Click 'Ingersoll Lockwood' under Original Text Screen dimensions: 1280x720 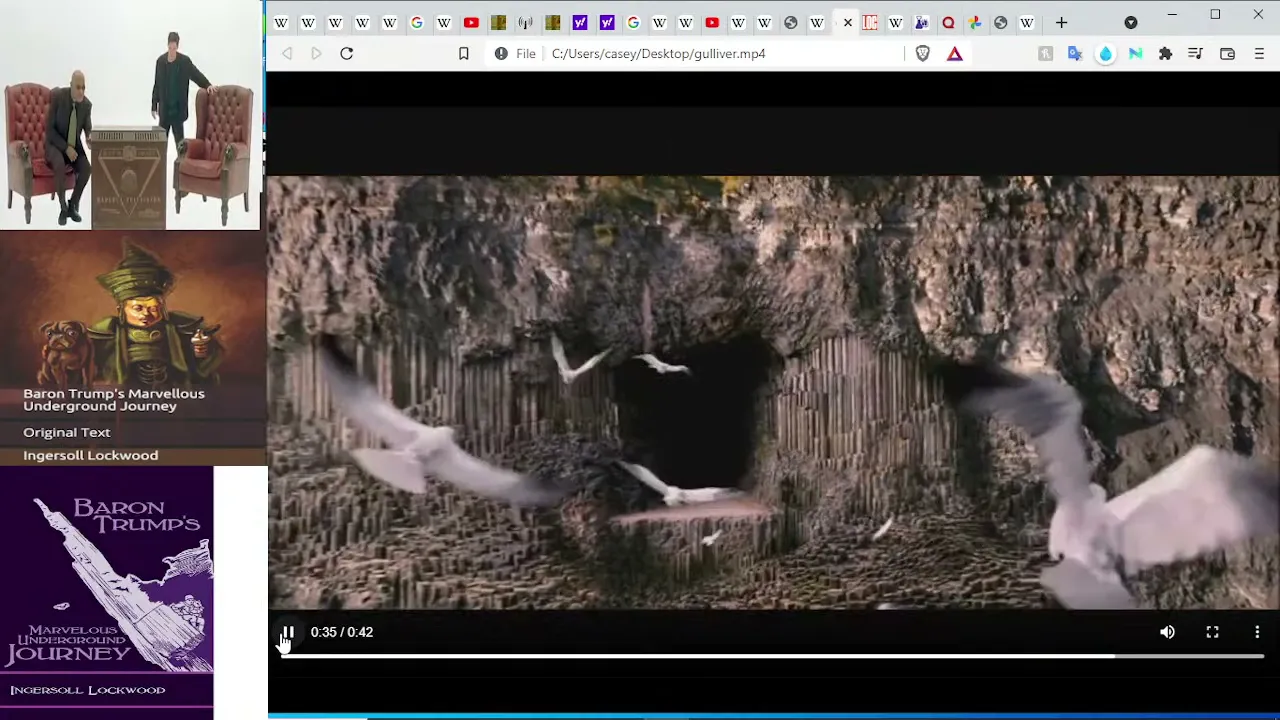91,455
